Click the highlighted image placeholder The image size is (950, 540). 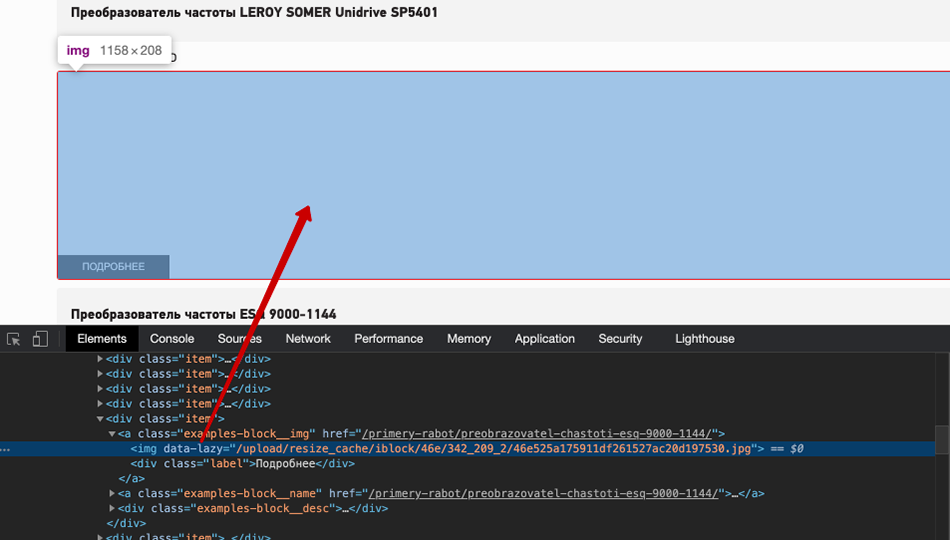(x=503, y=175)
